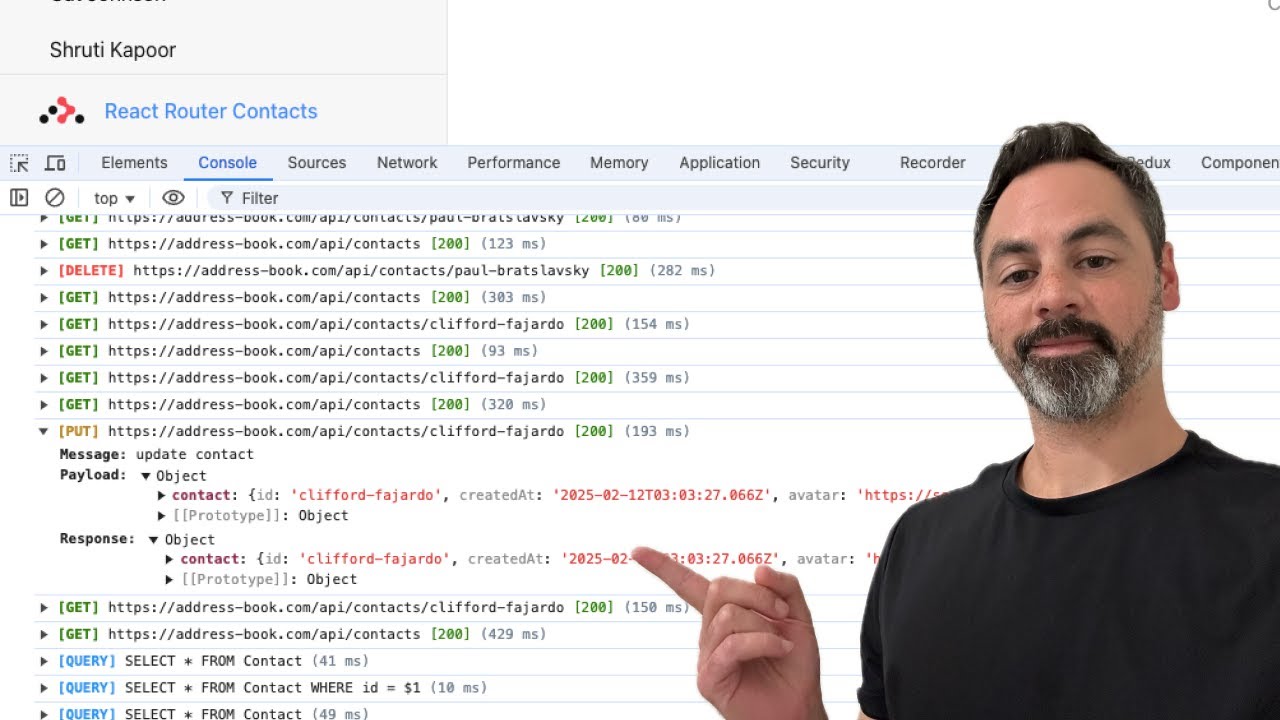Switch to the Memory tab

619,163
